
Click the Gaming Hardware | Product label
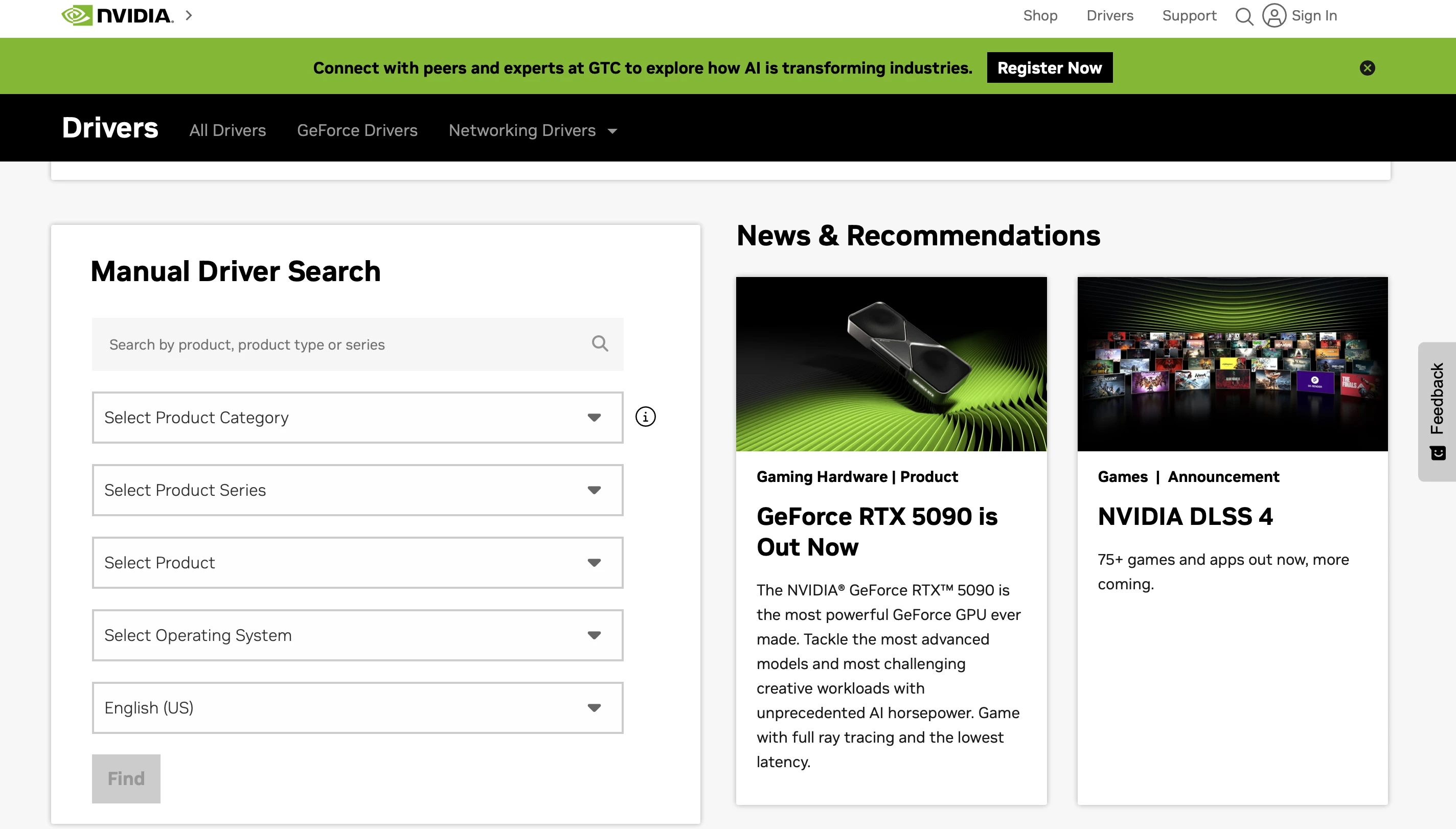pos(857,476)
